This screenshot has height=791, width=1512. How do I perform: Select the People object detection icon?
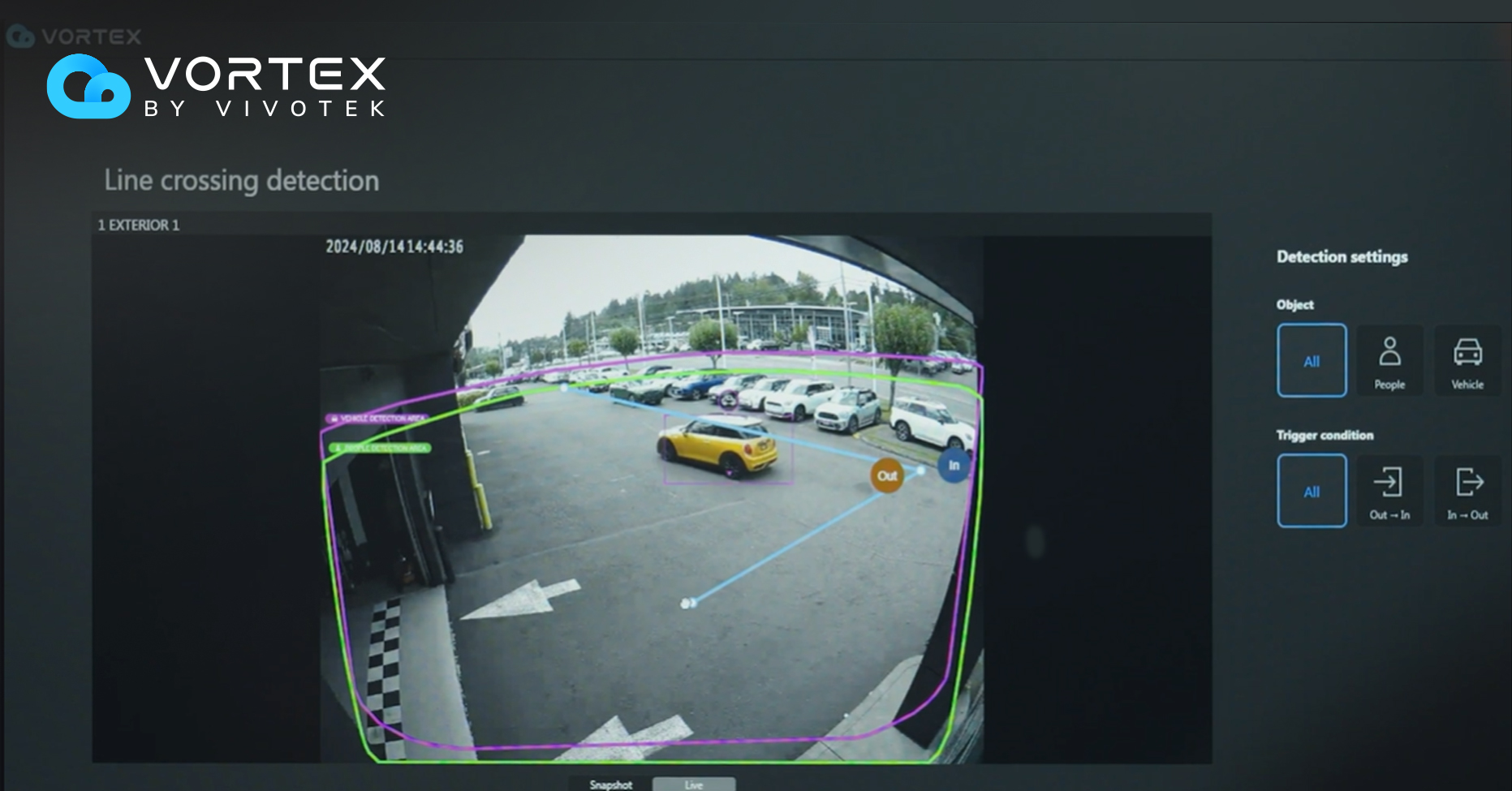(x=1389, y=360)
